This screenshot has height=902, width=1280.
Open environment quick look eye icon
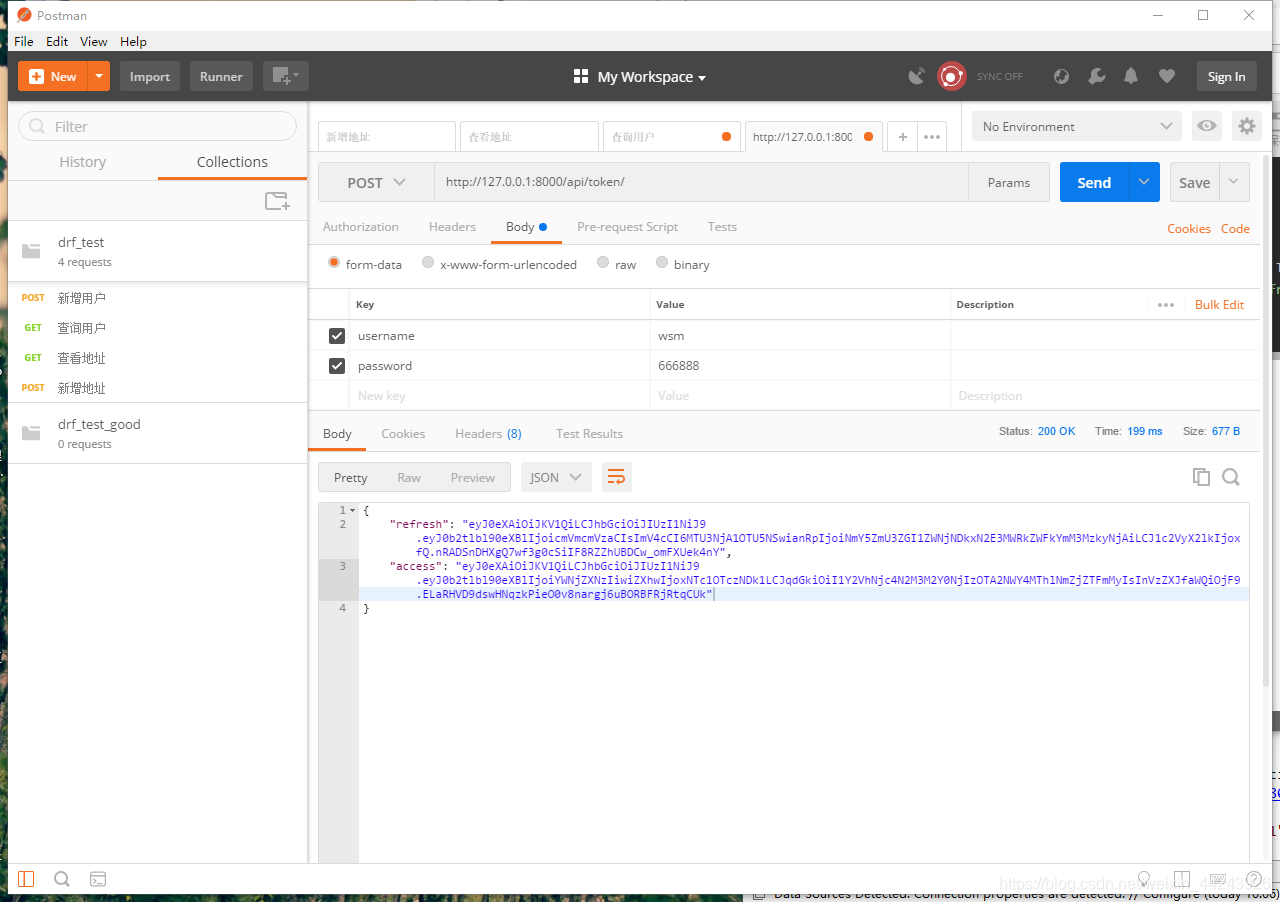[1207, 126]
